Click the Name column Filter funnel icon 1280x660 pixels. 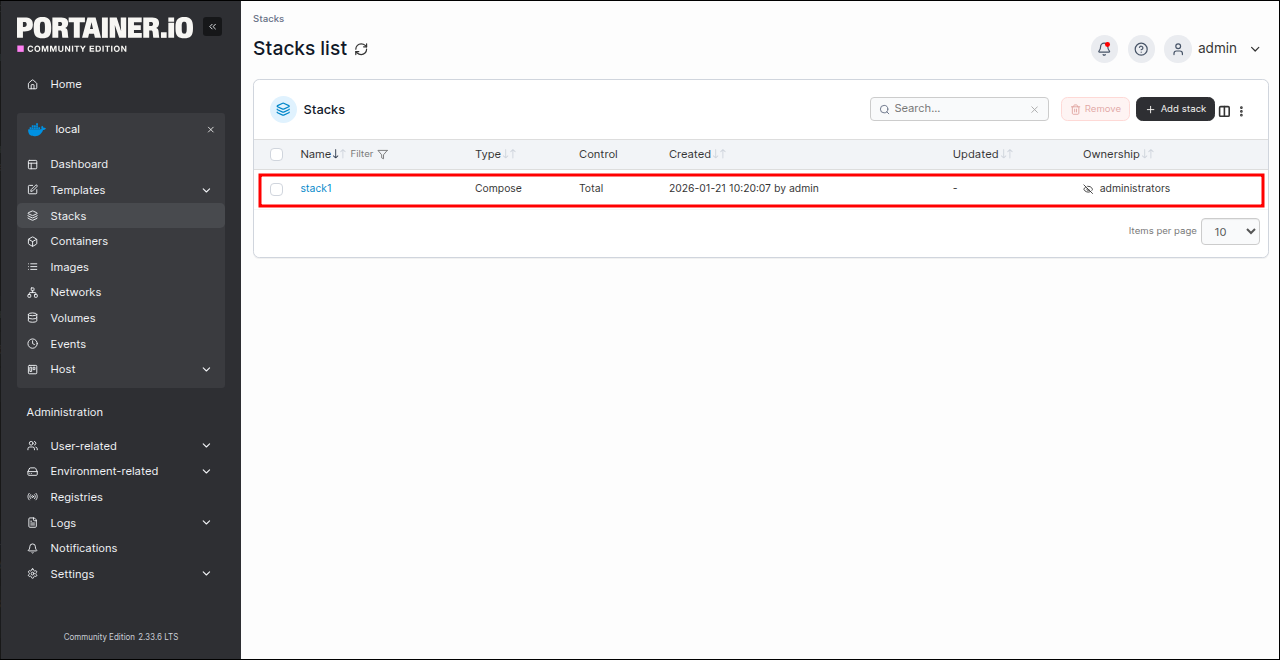[x=383, y=155]
